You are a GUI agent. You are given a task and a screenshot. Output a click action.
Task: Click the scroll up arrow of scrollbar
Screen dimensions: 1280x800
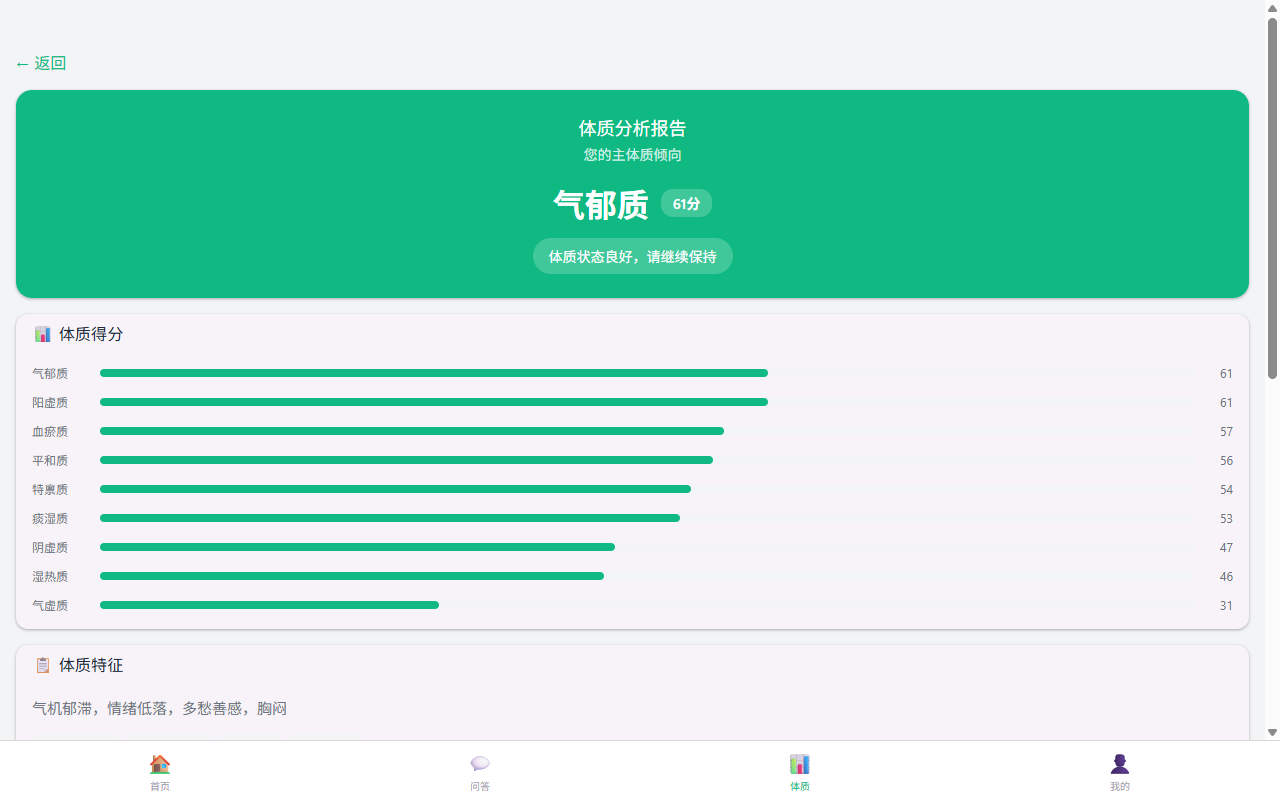click(1272, 8)
